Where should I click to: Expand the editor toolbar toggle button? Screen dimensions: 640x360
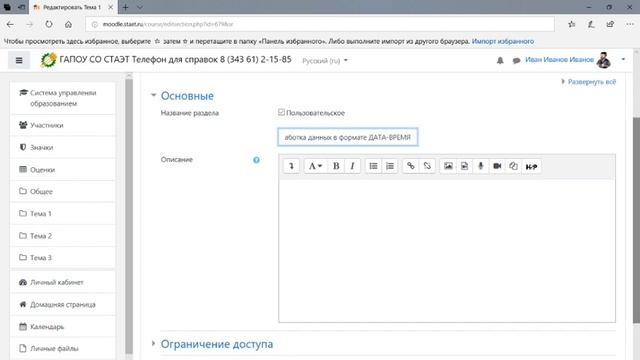point(291,166)
